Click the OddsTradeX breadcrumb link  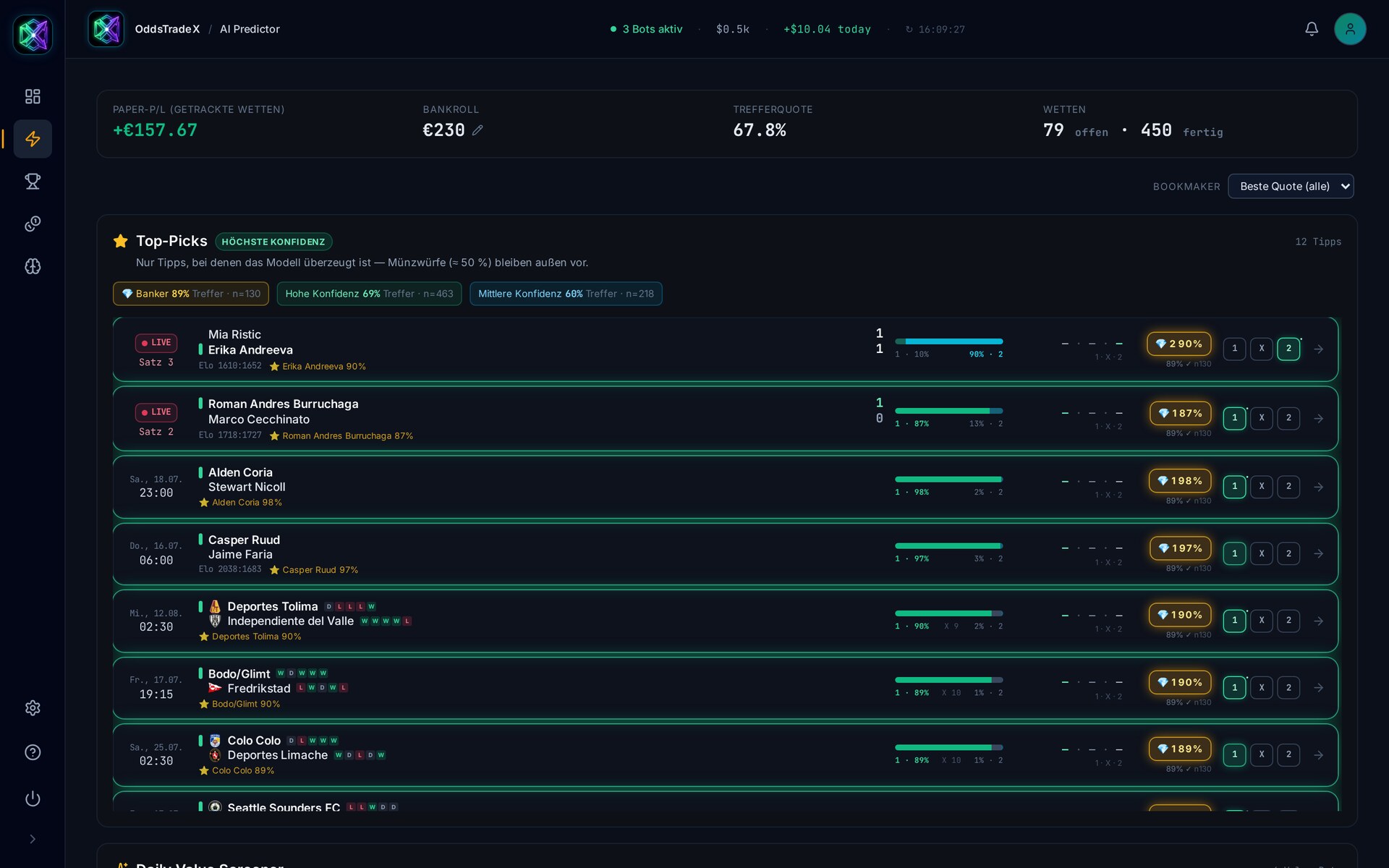(167, 29)
